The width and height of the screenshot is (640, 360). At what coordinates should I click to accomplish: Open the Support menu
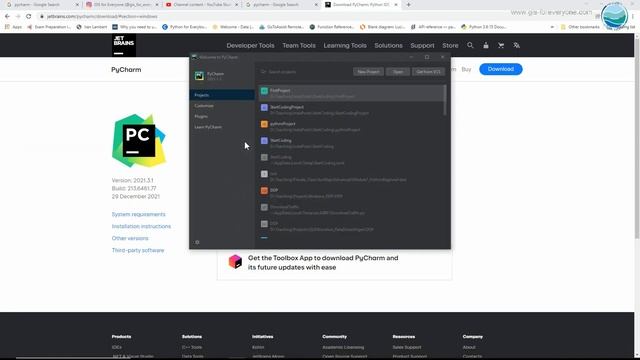pyautogui.click(x=422, y=45)
